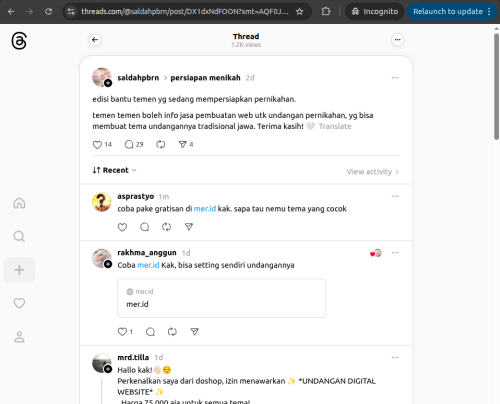Go back using the thread back arrow
Image resolution: width=500 pixels, height=404 pixels.
[95, 40]
